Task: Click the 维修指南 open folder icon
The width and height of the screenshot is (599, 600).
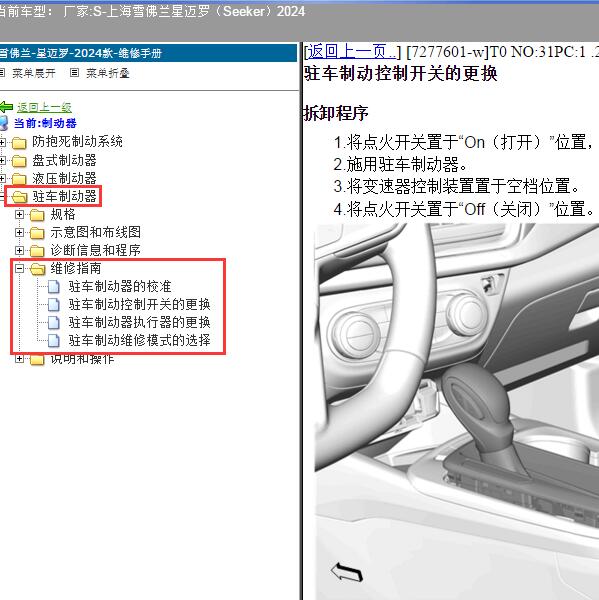Action: [x=38, y=269]
